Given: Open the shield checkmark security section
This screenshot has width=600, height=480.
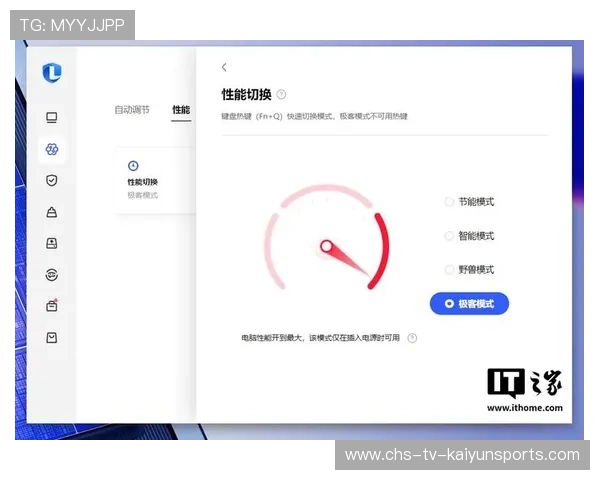Looking at the screenshot, I should click(x=52, y=180).
